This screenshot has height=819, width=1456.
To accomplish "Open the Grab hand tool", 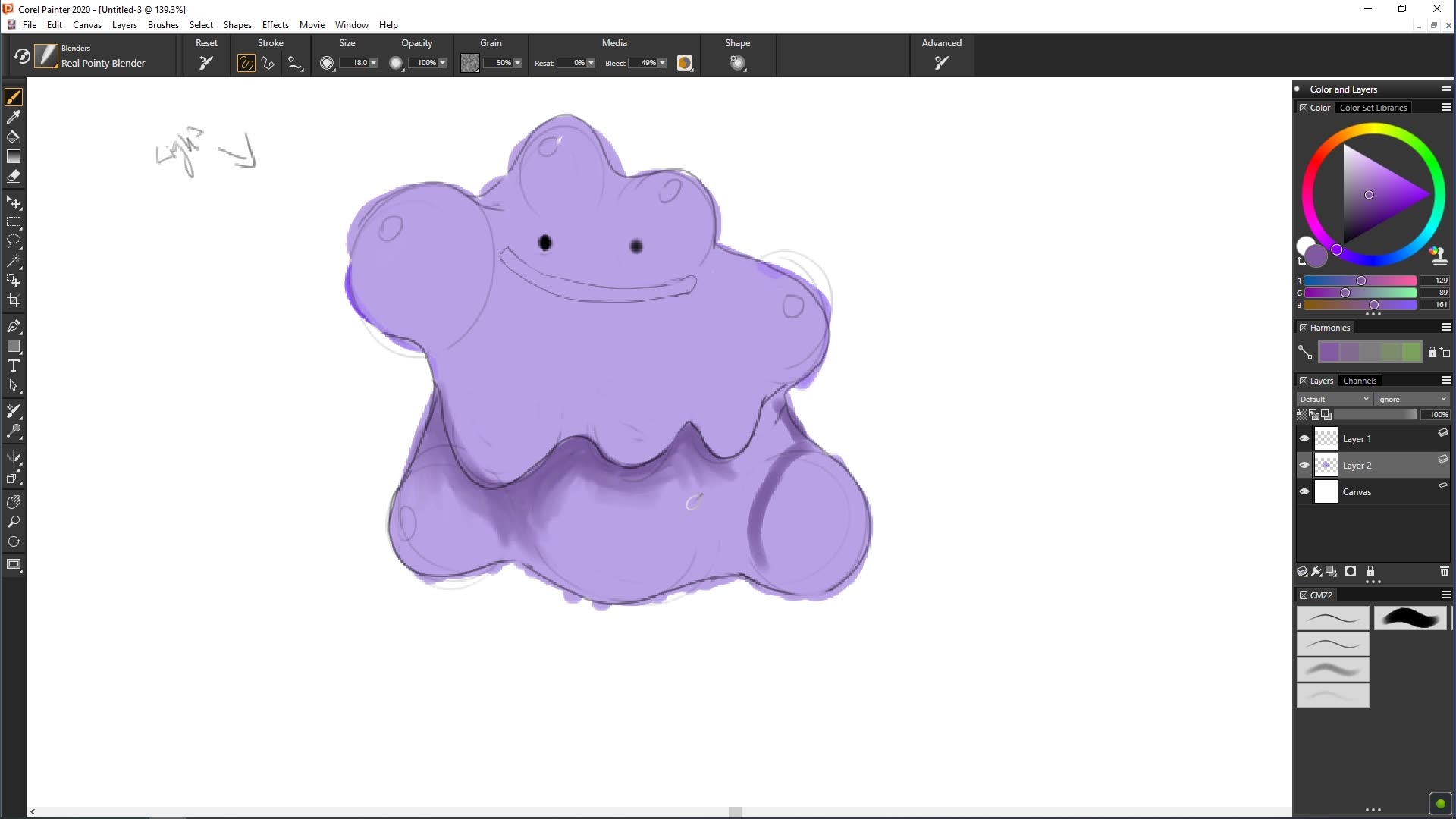I will tap(14, 501).
